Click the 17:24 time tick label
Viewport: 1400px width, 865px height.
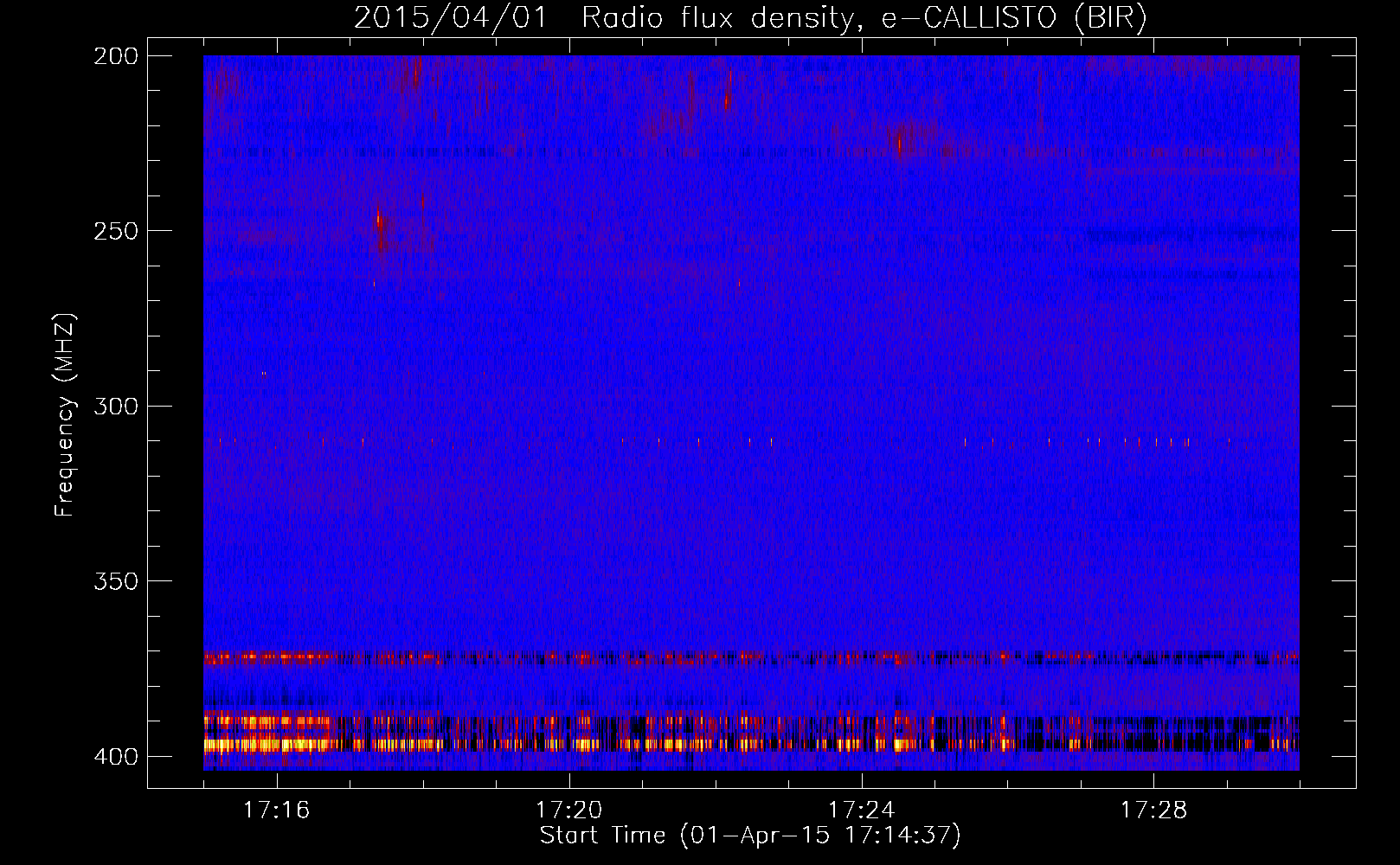[861, 811]
